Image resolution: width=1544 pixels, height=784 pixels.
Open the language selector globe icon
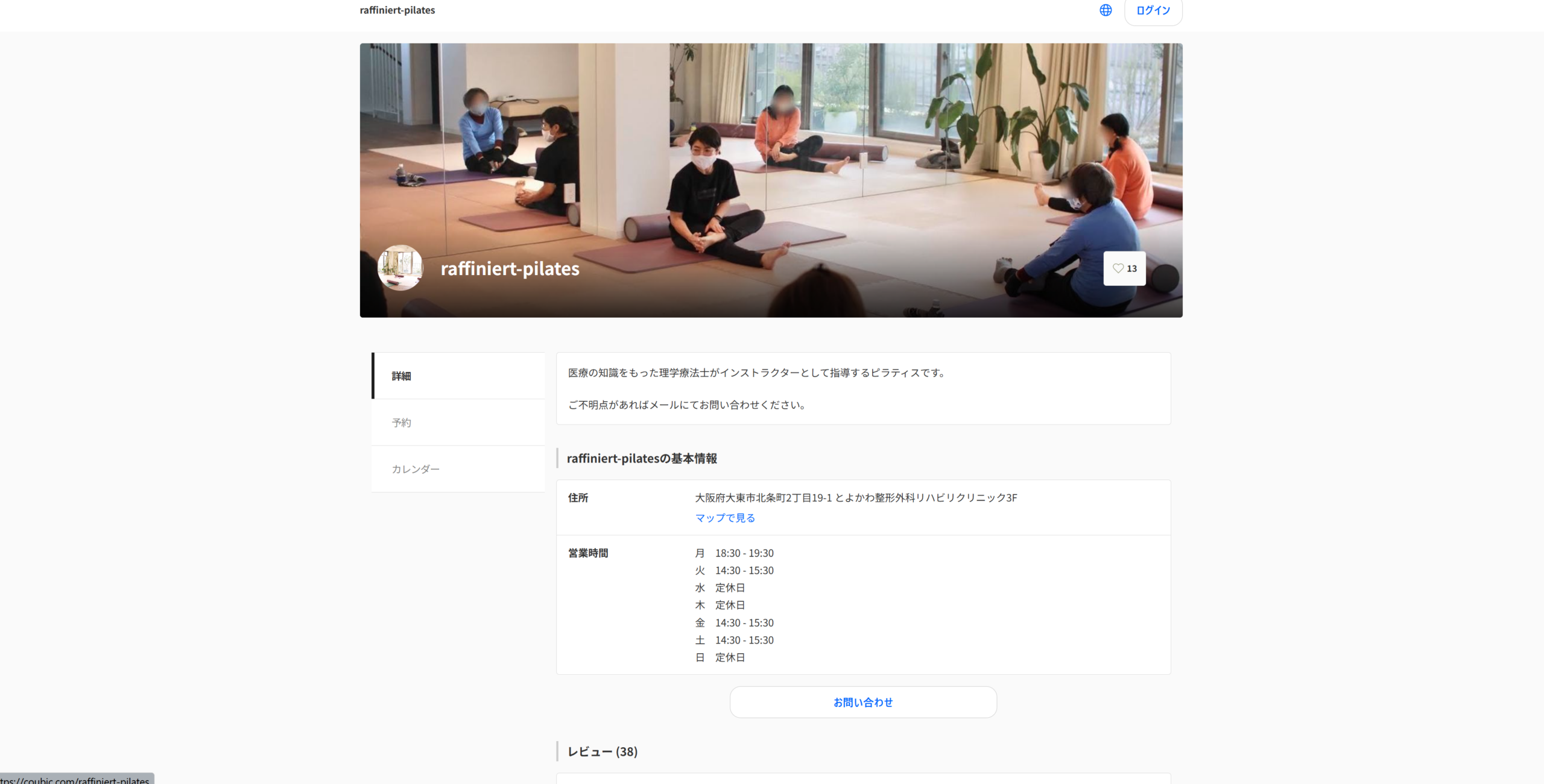click(x=1106, y=10)
